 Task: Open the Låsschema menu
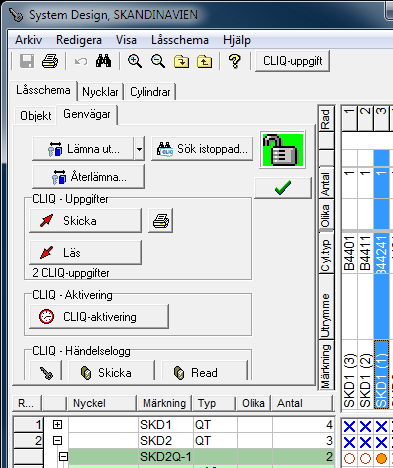coord(180,40)
